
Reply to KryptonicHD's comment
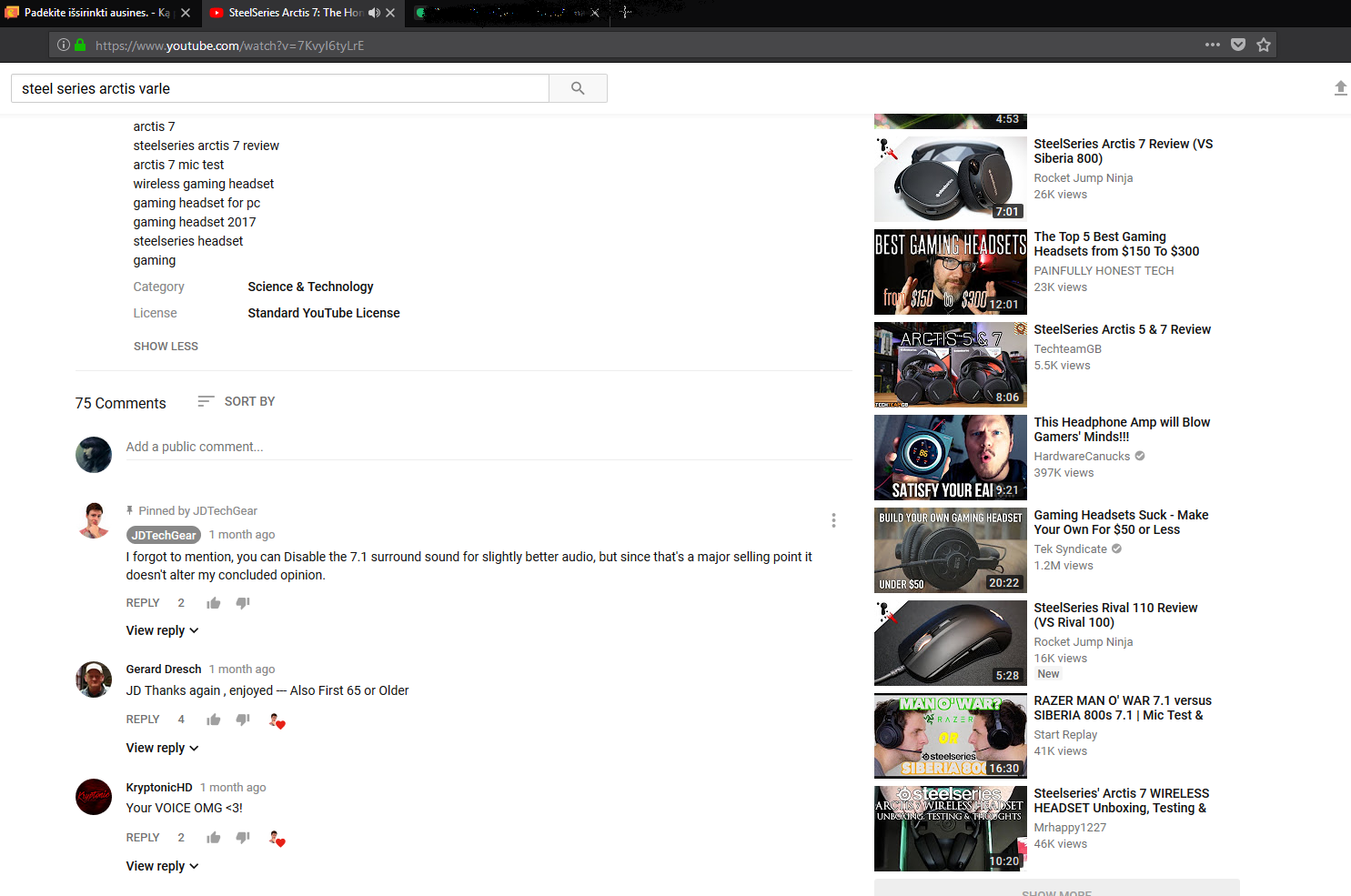coord(143,838)
